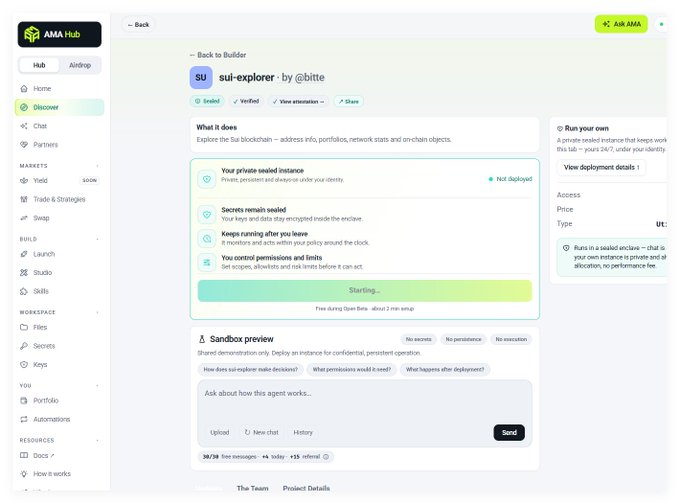Click the AMA Hub logo

click(59, 34)
